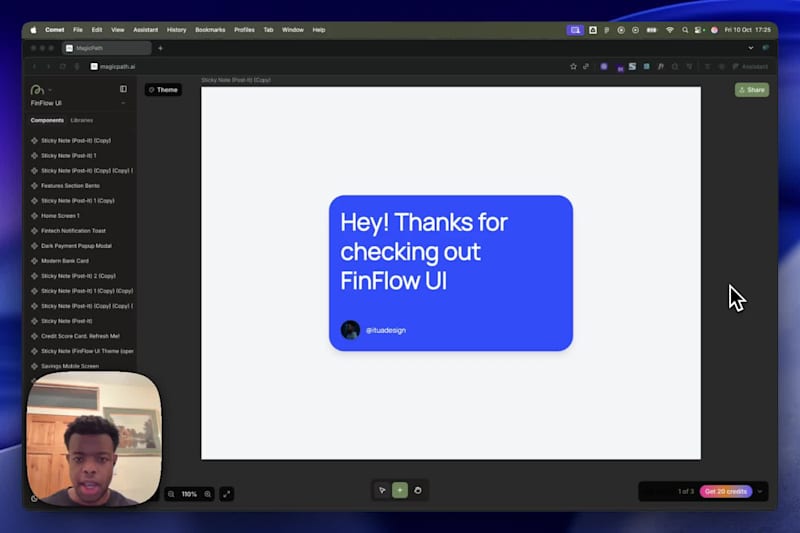Click the Get 20 credits button
800x533 pixels.
coord(726,491)
